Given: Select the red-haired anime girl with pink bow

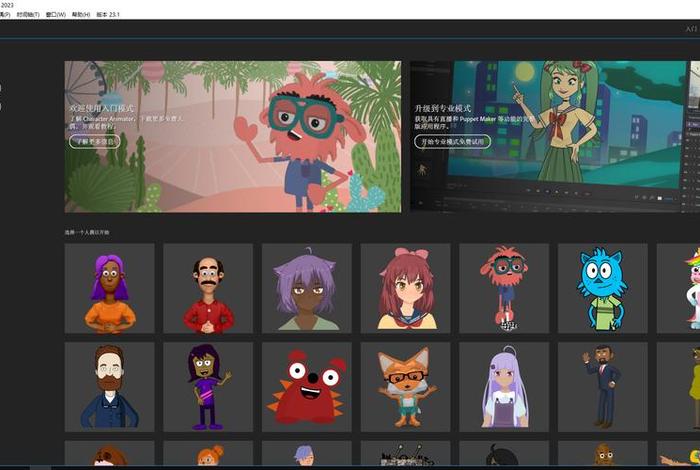Looking at the screenshot, I should point(405,288).
